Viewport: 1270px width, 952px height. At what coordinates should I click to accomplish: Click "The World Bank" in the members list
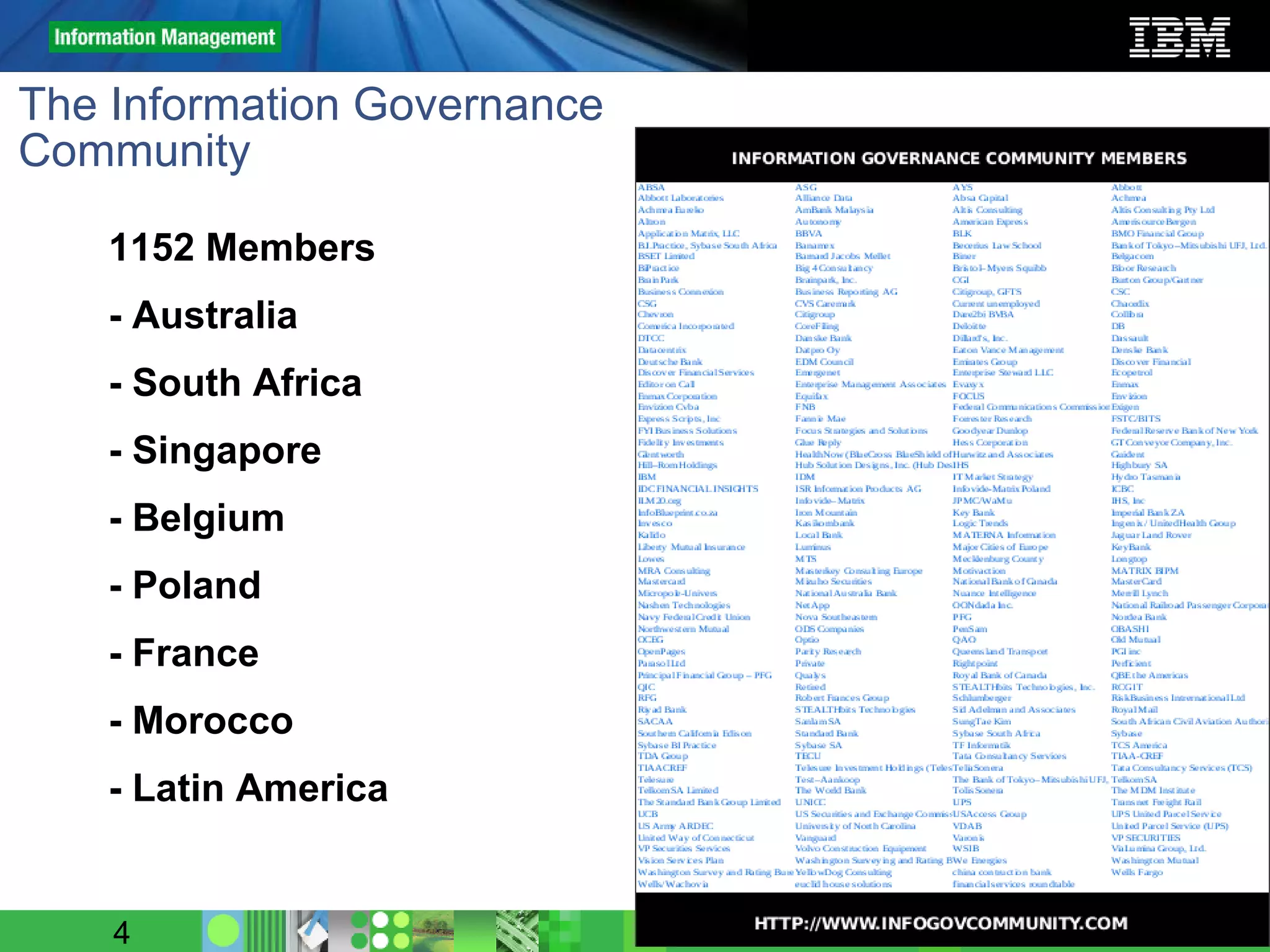pos(831,790)
